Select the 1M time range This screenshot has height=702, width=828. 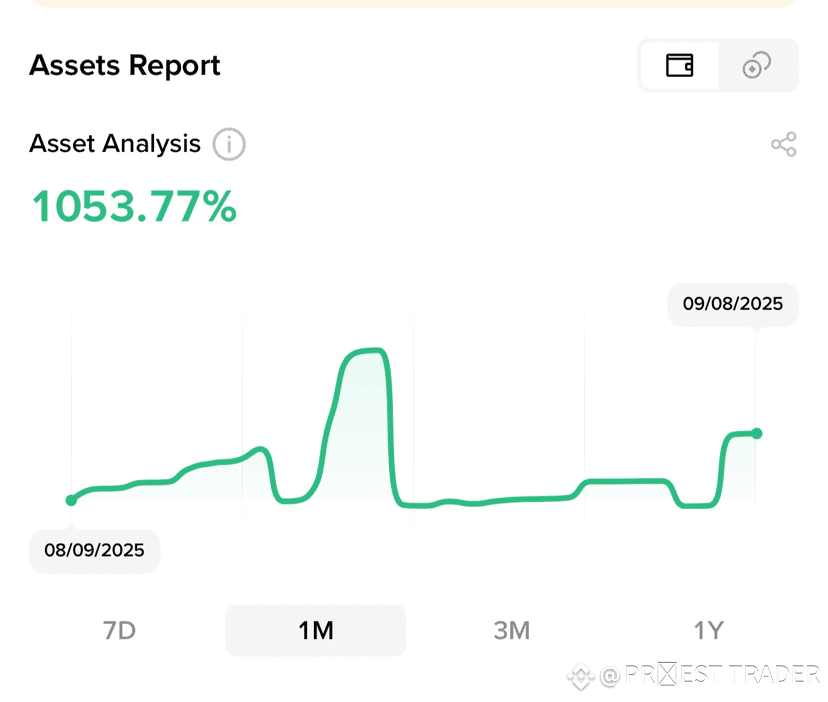click(316, 630)
